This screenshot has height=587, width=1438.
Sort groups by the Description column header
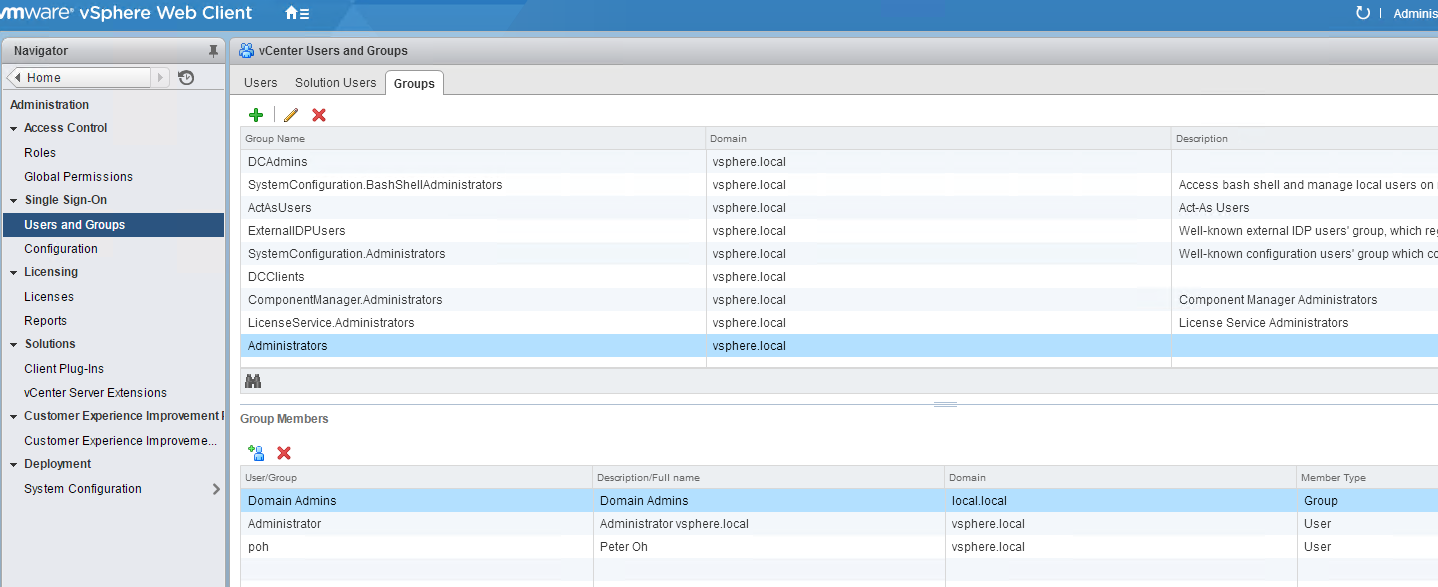(x=1305, y=138)
